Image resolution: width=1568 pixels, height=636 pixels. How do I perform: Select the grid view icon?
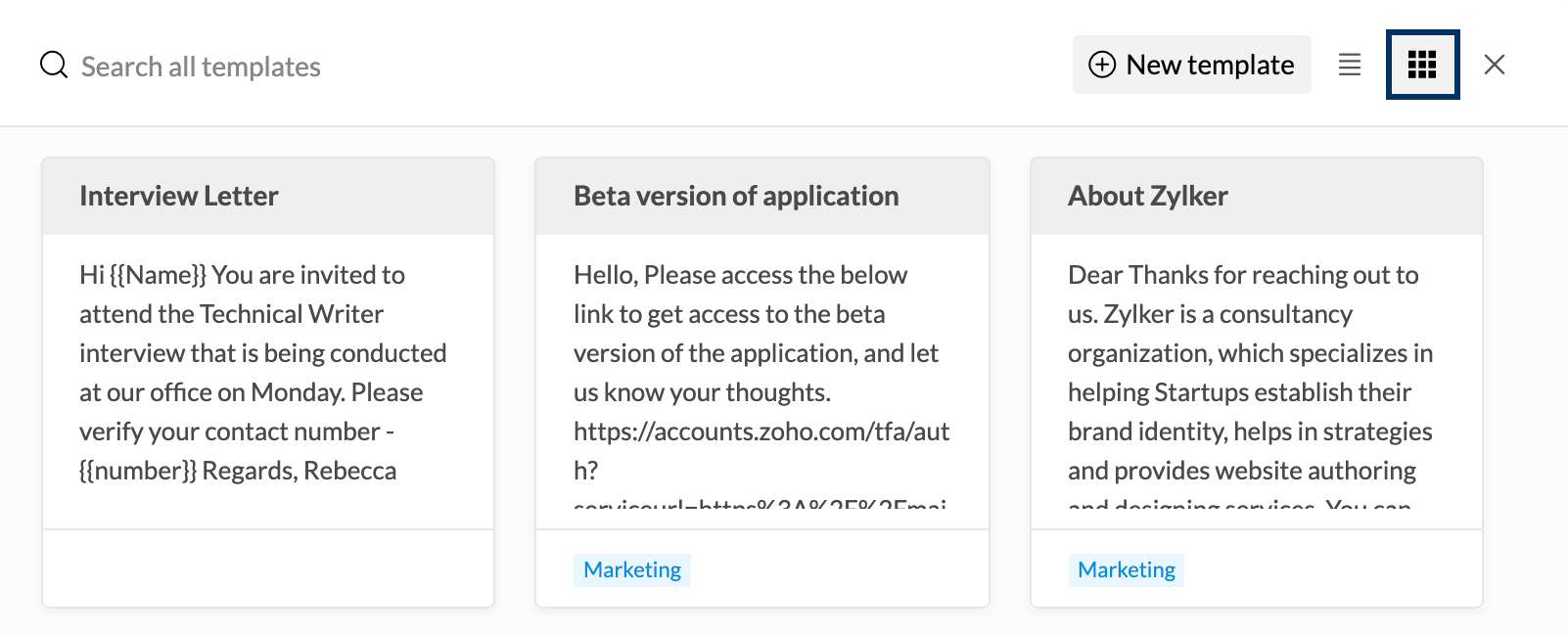pos(1422,65)
